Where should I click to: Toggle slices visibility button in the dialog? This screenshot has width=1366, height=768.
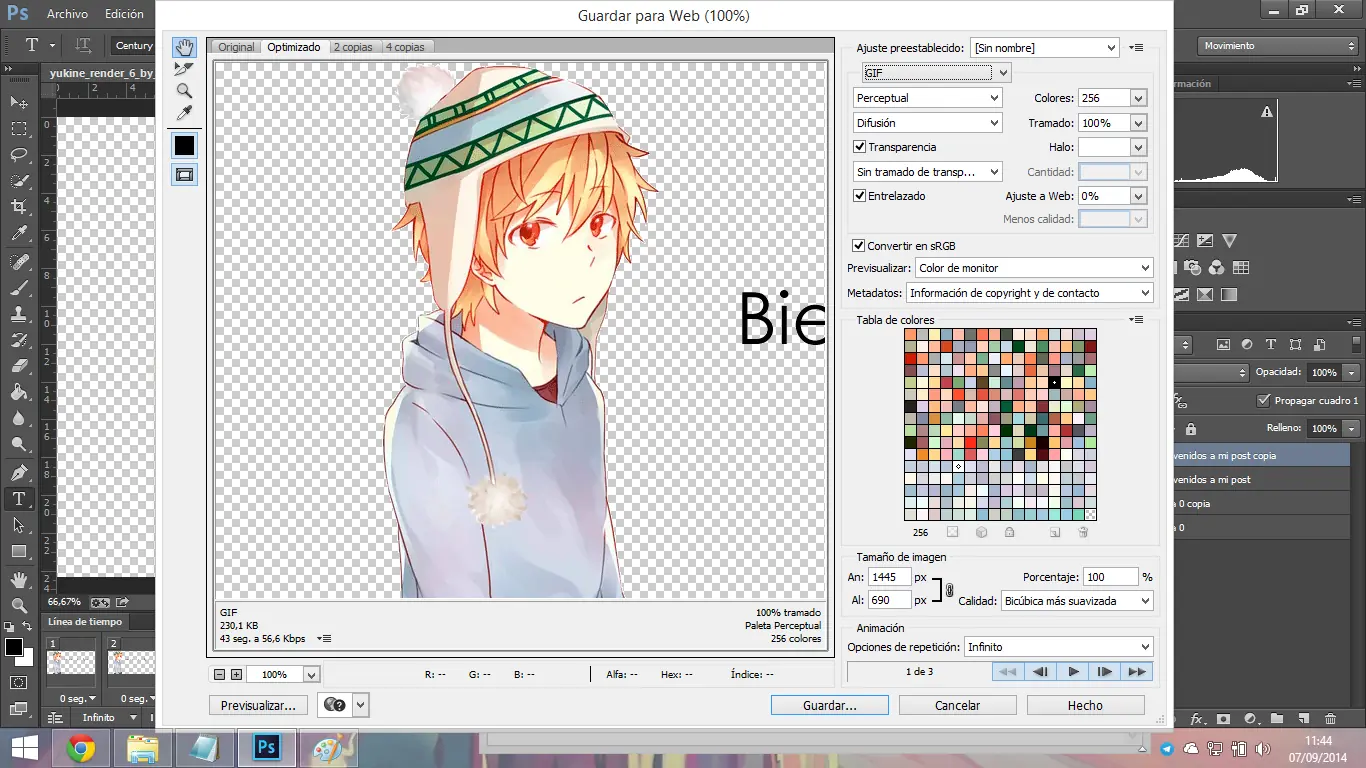(x=184, y=174)
